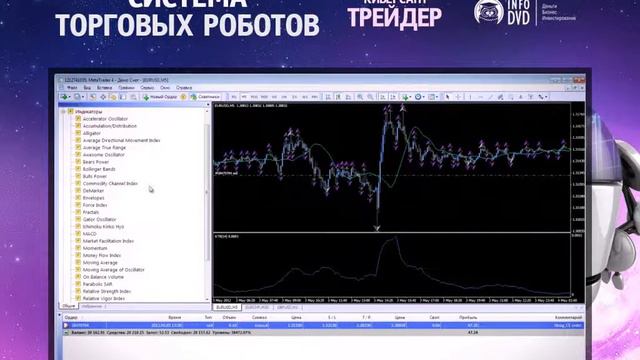Click the Navigator vertical scrollbar
640x360 pixels.
[207, 192]
